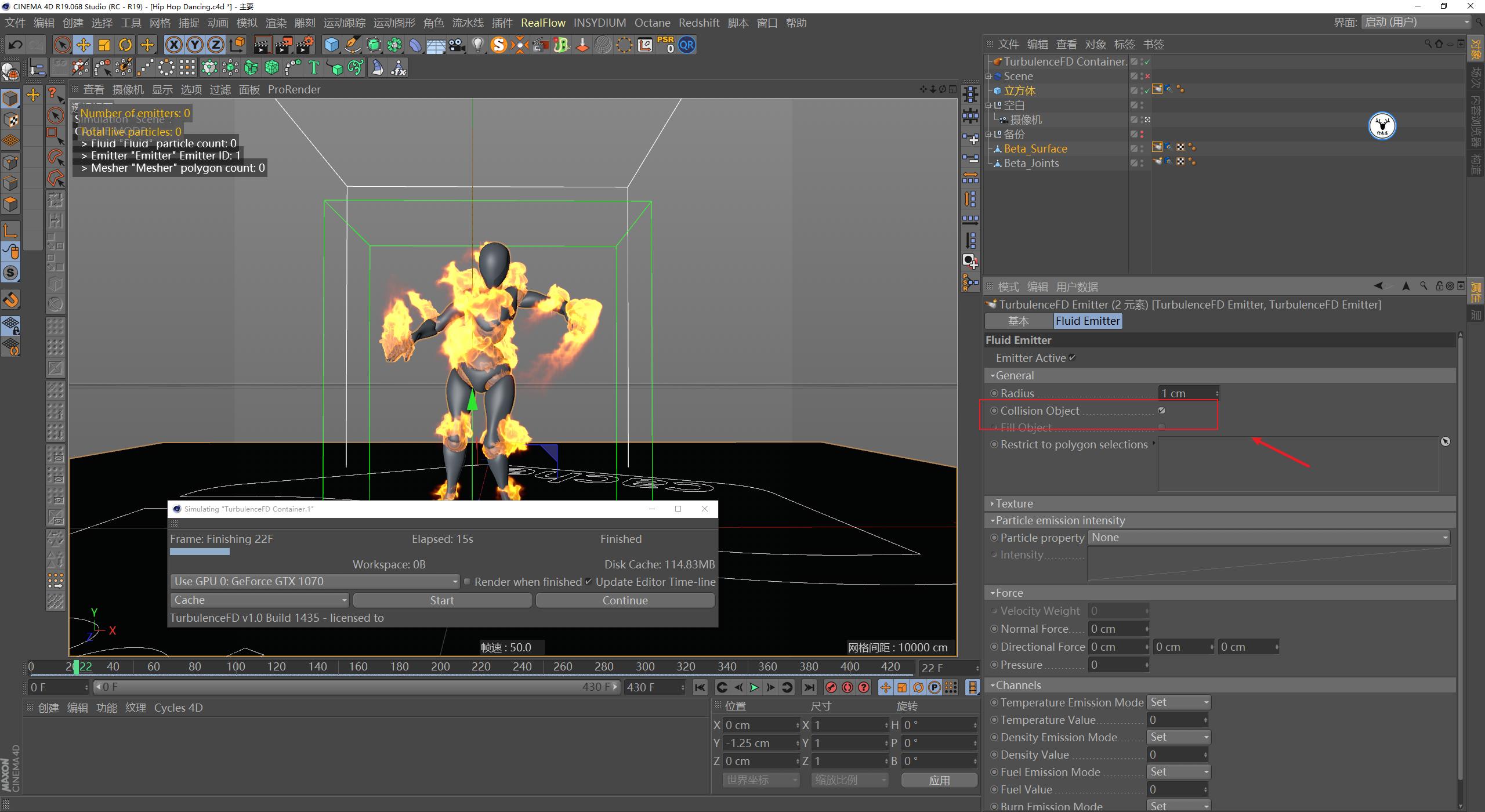Click the Continue button

click(625, 600)
